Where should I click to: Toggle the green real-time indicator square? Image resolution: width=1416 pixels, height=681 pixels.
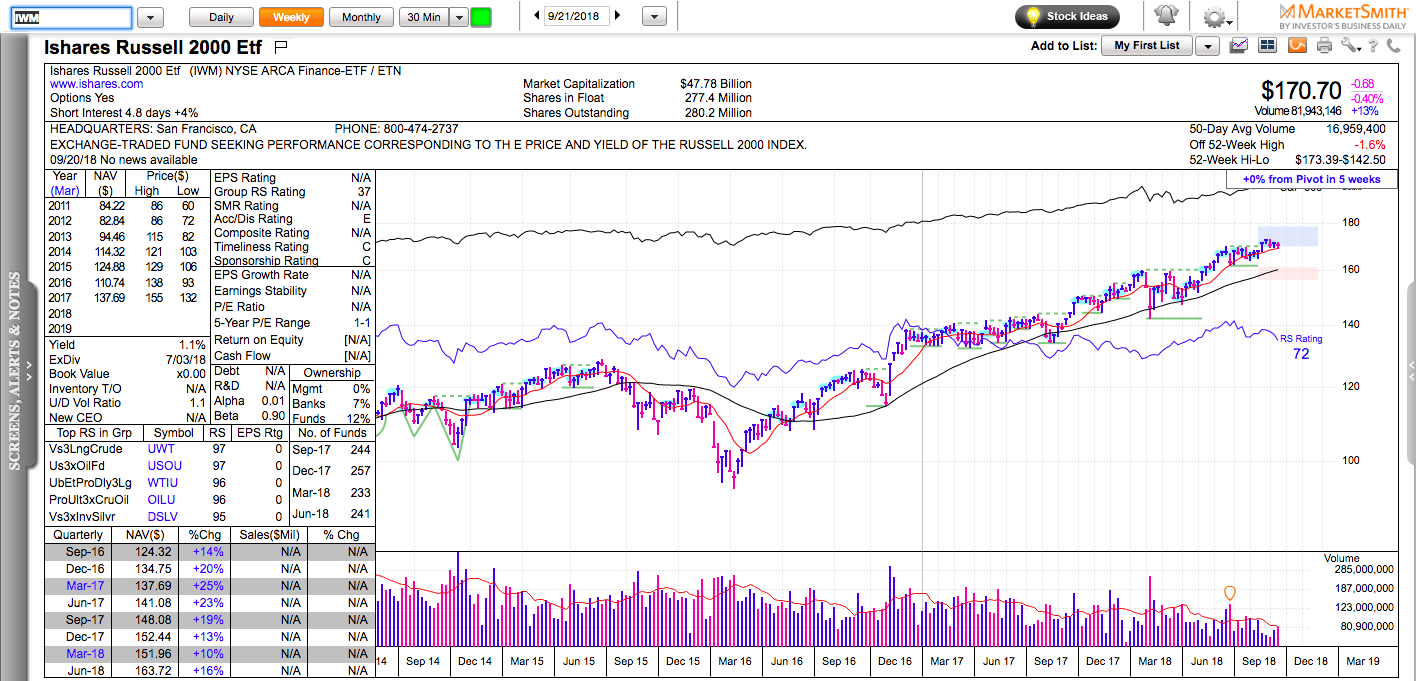481,17
